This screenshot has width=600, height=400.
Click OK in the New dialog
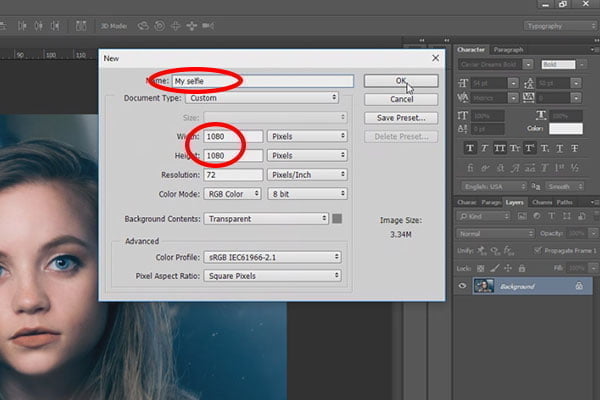[x=401, y=81]
